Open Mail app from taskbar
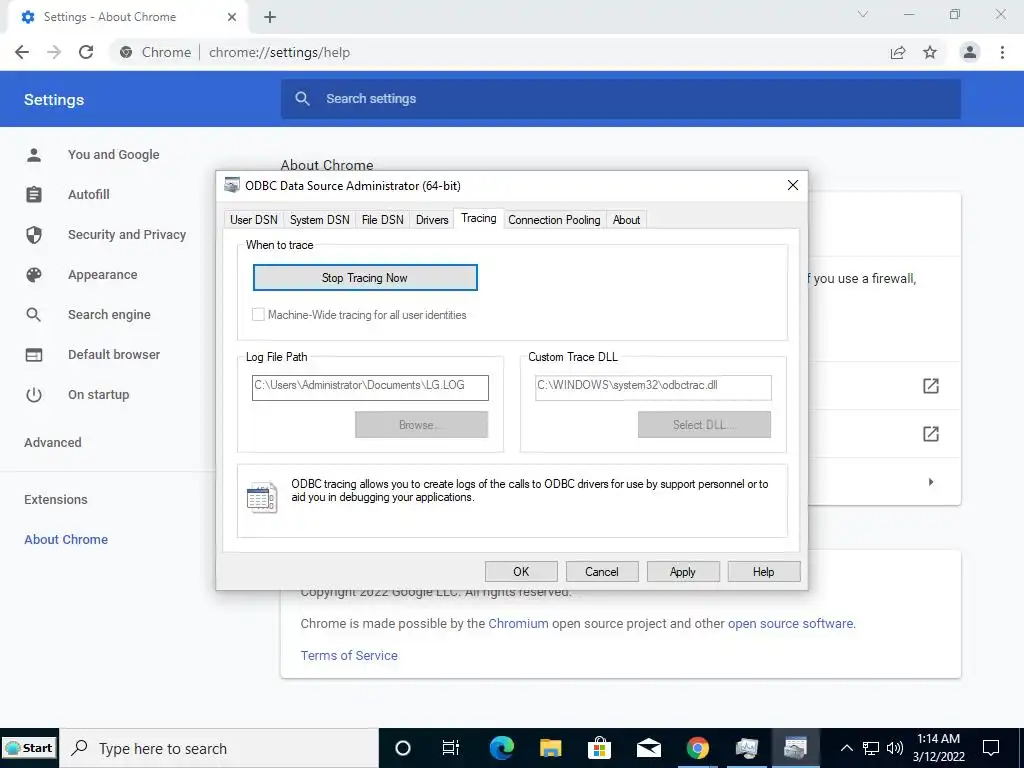The image size is (1024, 768). (x=648, y=748)
